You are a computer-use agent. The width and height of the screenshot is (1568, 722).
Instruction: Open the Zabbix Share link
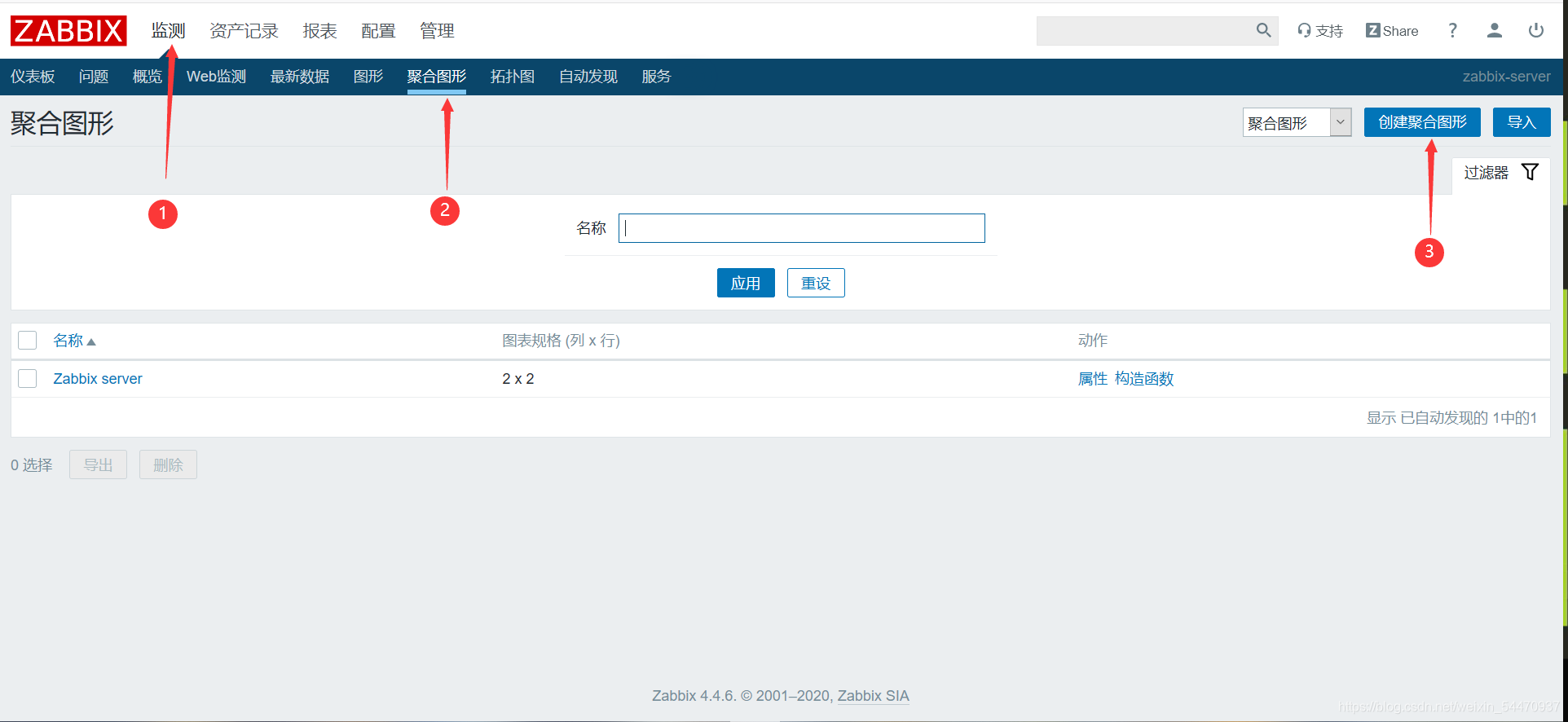[1392, 31]
